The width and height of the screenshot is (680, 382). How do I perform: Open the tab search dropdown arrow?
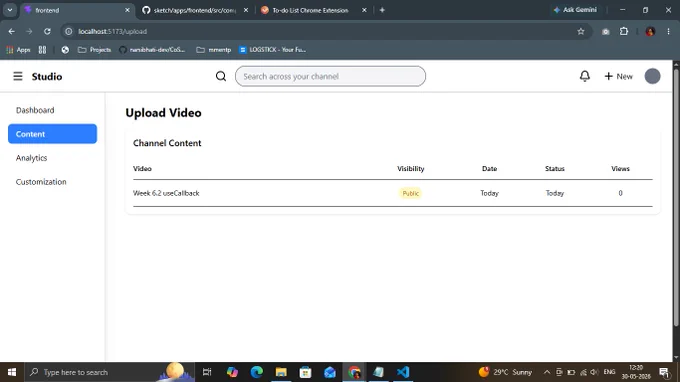pos(10,10)
